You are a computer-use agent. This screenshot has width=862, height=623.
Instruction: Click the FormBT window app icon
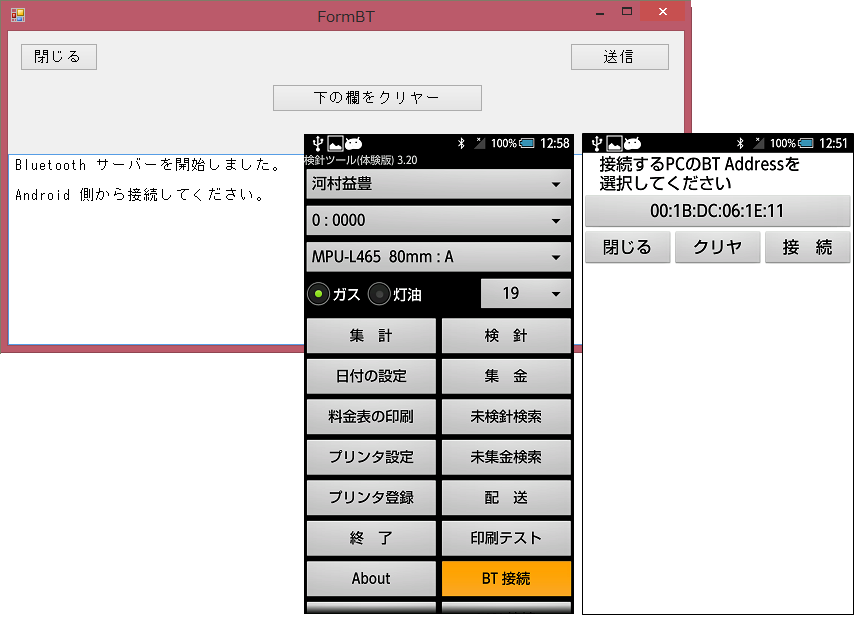click(x=18, y=15)
